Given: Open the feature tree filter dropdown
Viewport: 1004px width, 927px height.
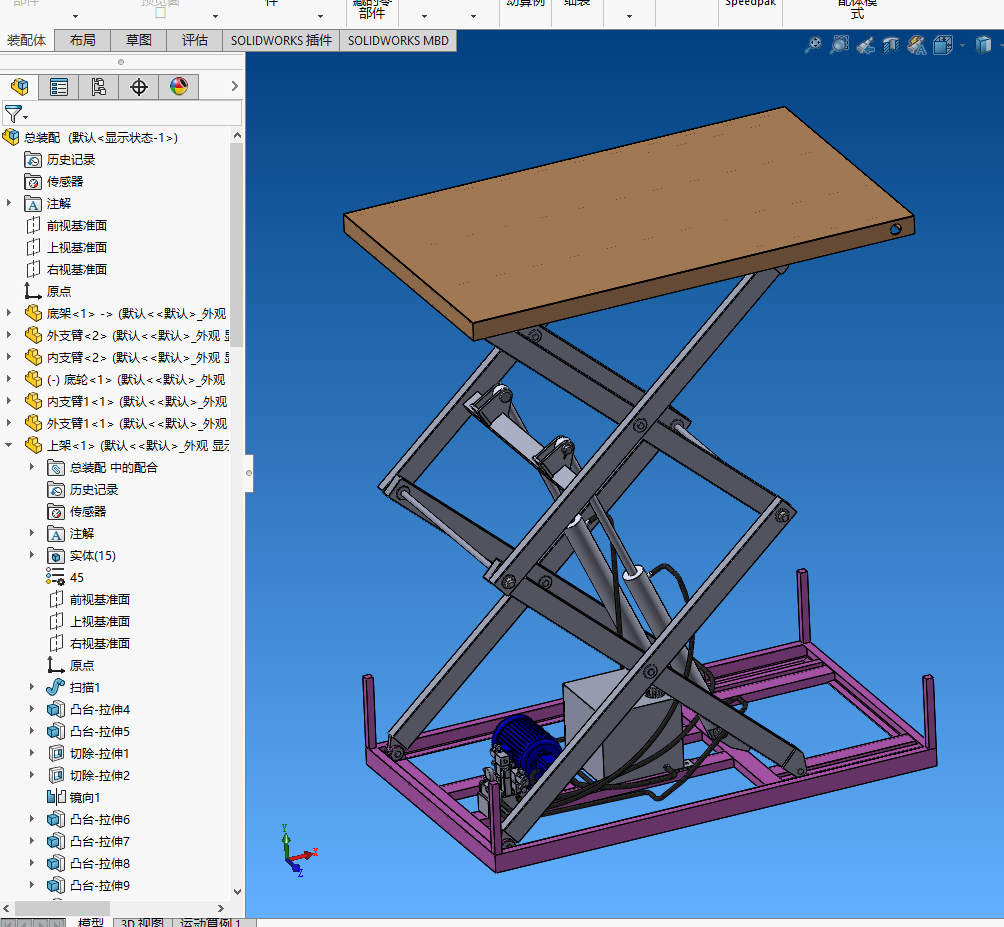Looking at the screenshot, I should (26, 117).
